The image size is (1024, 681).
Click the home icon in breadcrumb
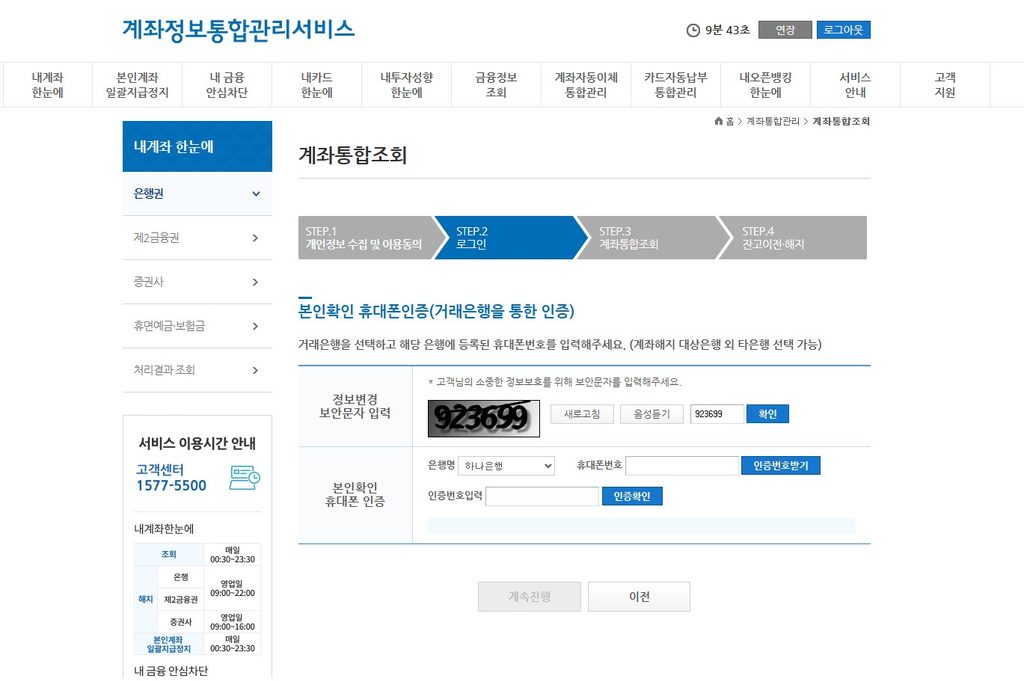[x=718, y=121]
